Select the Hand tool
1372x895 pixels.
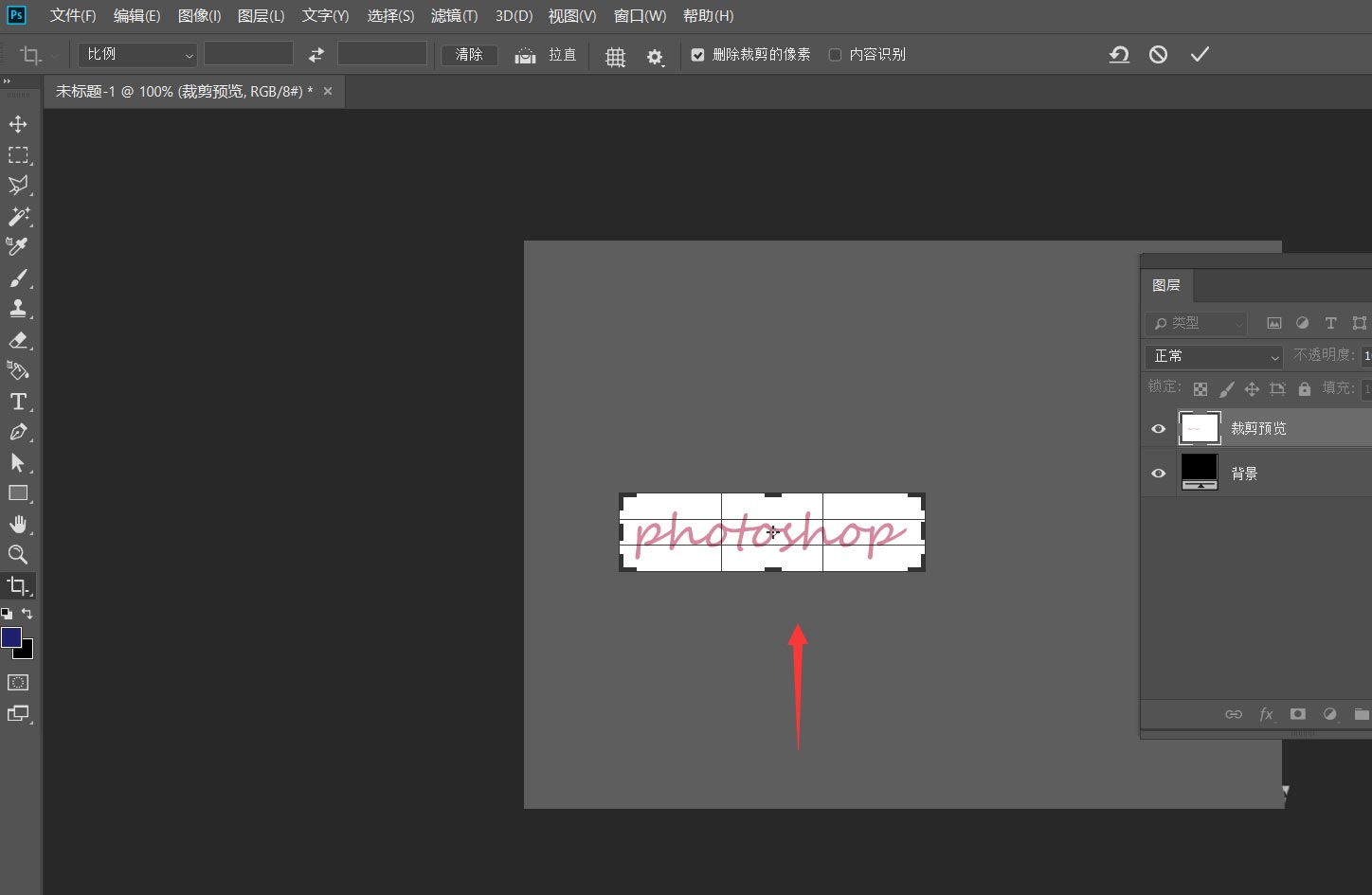pos(18,524)
